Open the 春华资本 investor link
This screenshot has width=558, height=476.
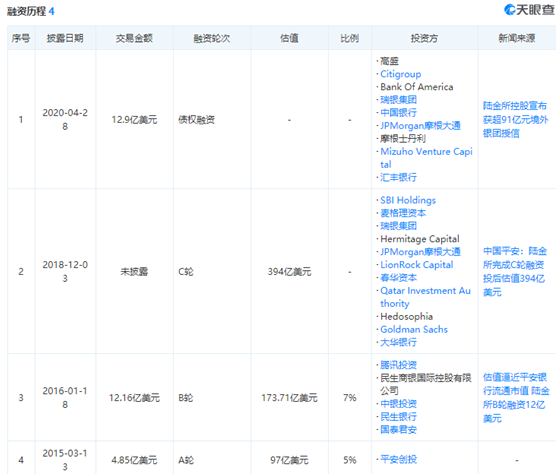(398, 277)
